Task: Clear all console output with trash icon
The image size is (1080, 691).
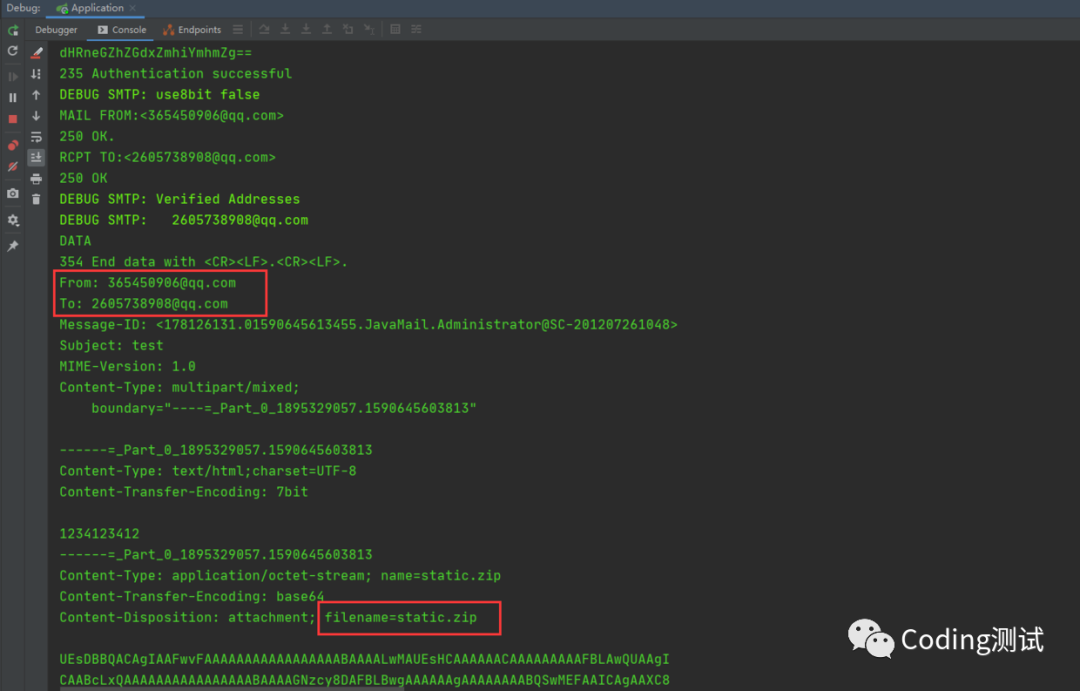Action: coord(37,200)
